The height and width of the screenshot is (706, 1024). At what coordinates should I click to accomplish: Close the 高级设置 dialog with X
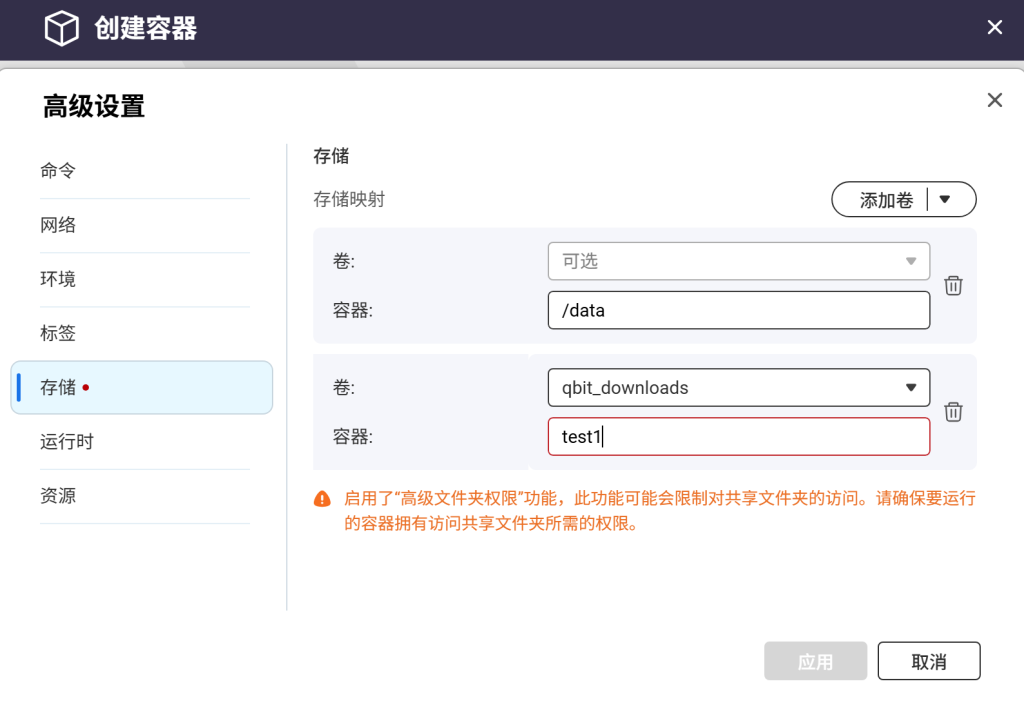coord(994,100)
